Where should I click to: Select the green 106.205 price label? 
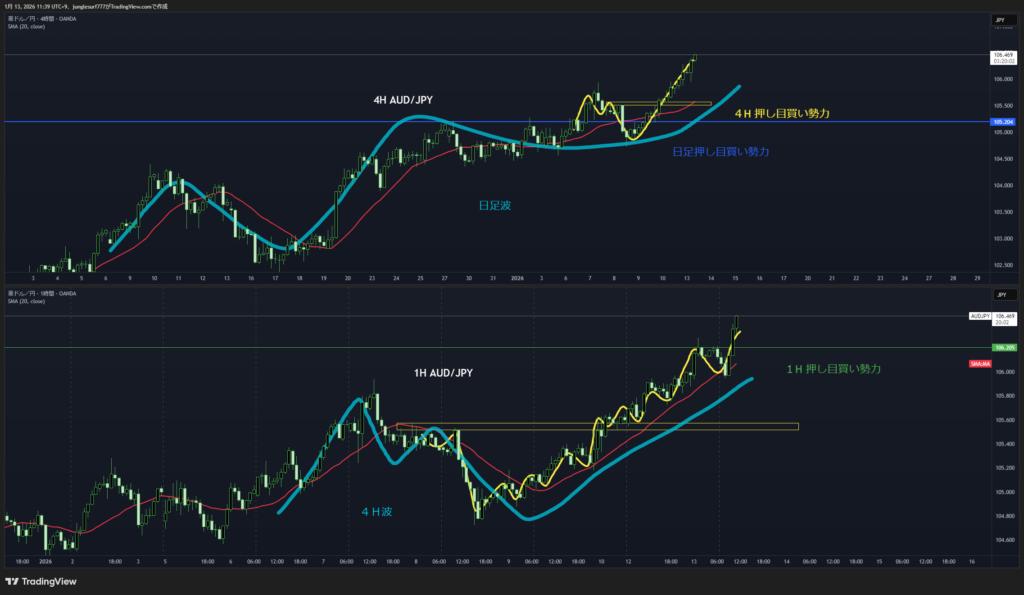pos(1001,348)
